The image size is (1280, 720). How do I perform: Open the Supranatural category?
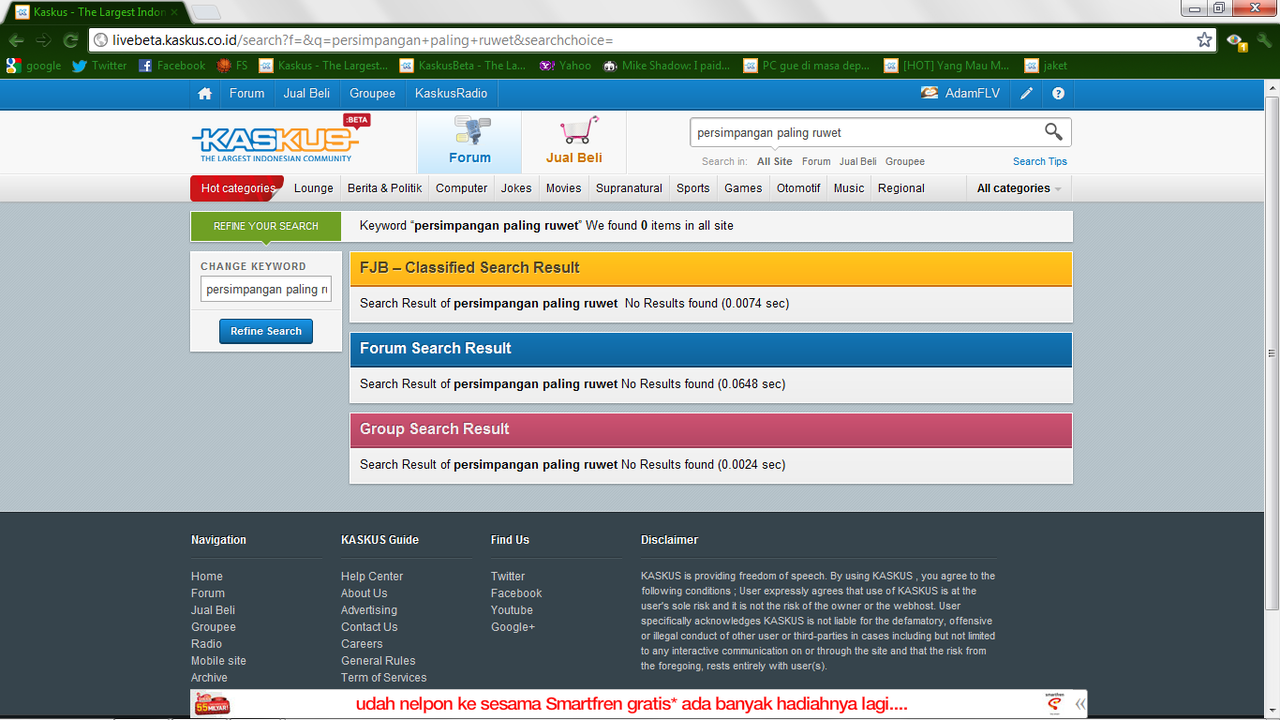(629, 188)
